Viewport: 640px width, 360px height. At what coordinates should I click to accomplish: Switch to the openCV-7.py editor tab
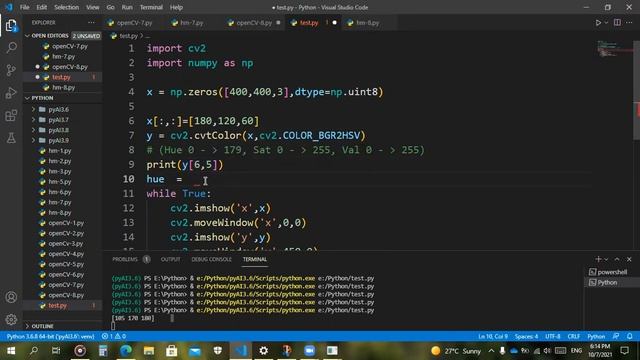[134, 23]
